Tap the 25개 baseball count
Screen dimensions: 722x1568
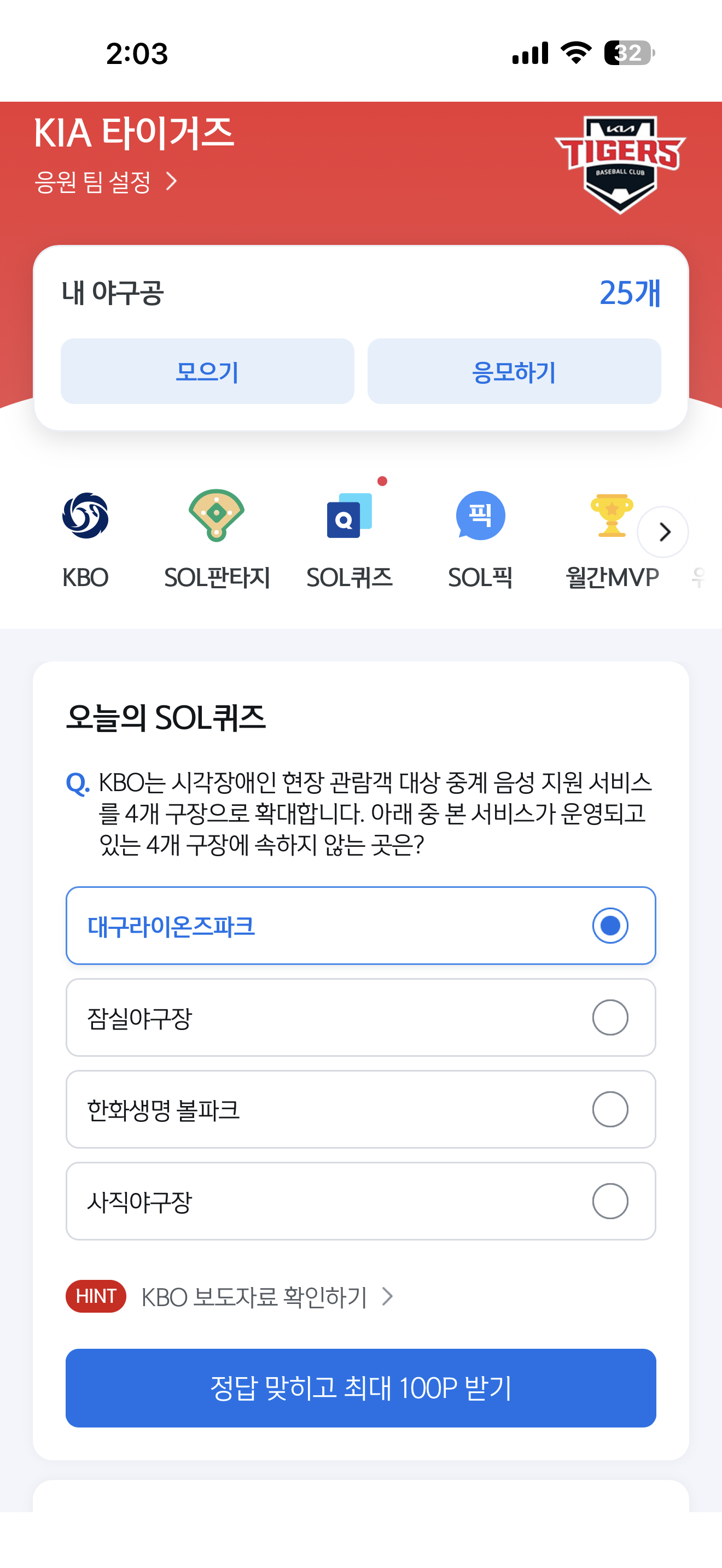pos(630,293)
